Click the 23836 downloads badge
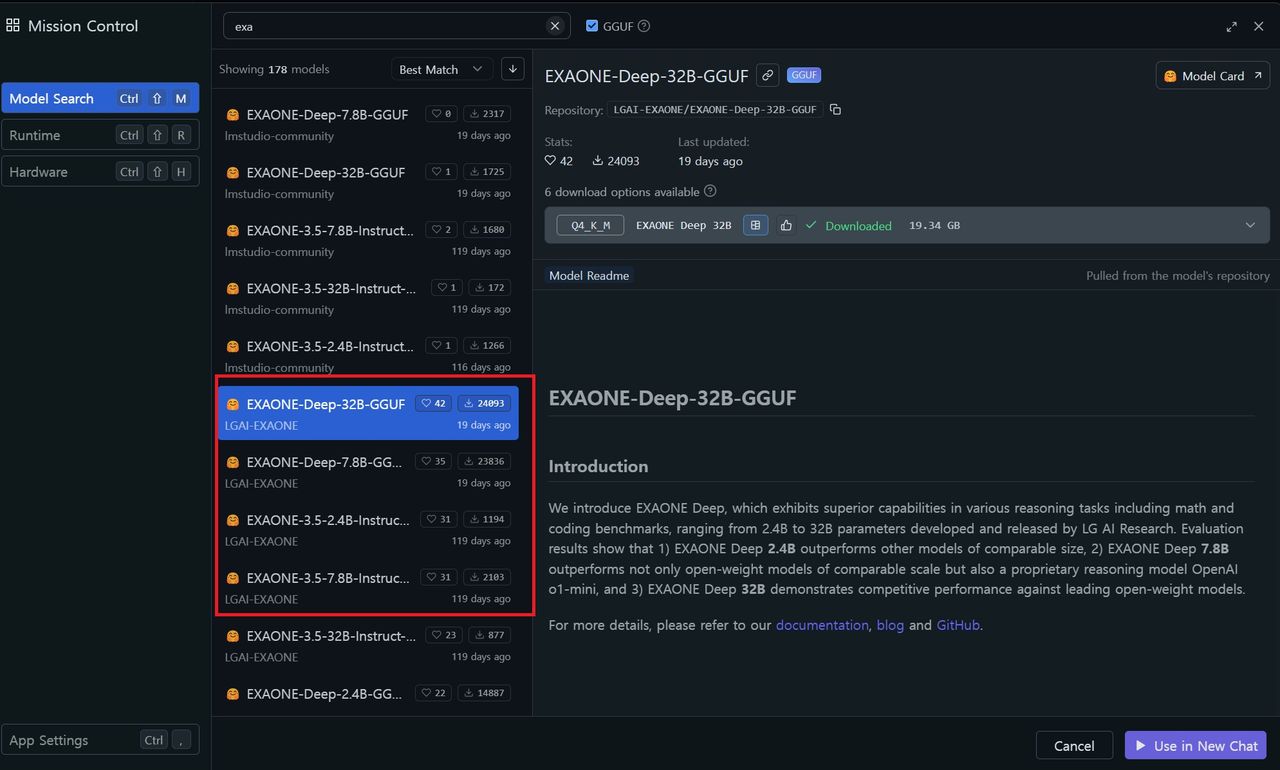Image resolution: width=1280 pixels, height=770 pixels. (484, 461)
